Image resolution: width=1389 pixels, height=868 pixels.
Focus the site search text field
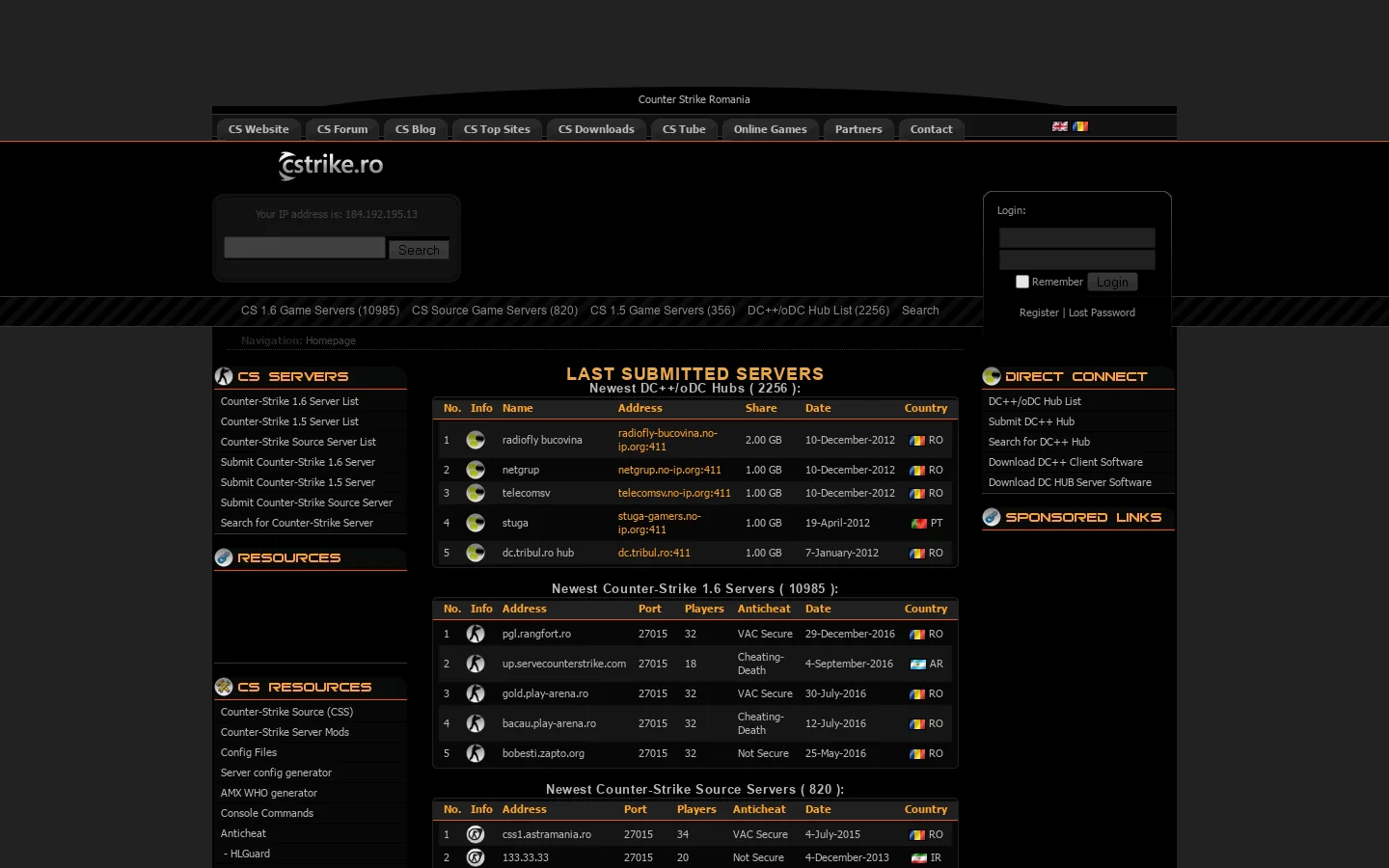305,248
